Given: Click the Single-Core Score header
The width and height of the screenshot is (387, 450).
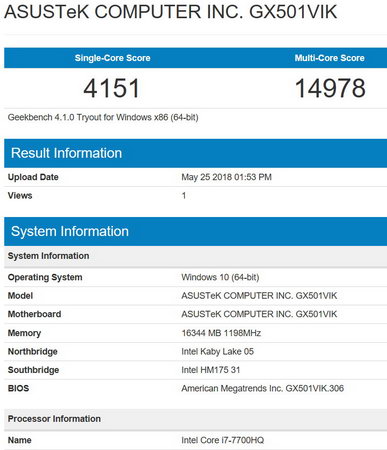Looking at the screenshot, I should [x=112, y=58].
